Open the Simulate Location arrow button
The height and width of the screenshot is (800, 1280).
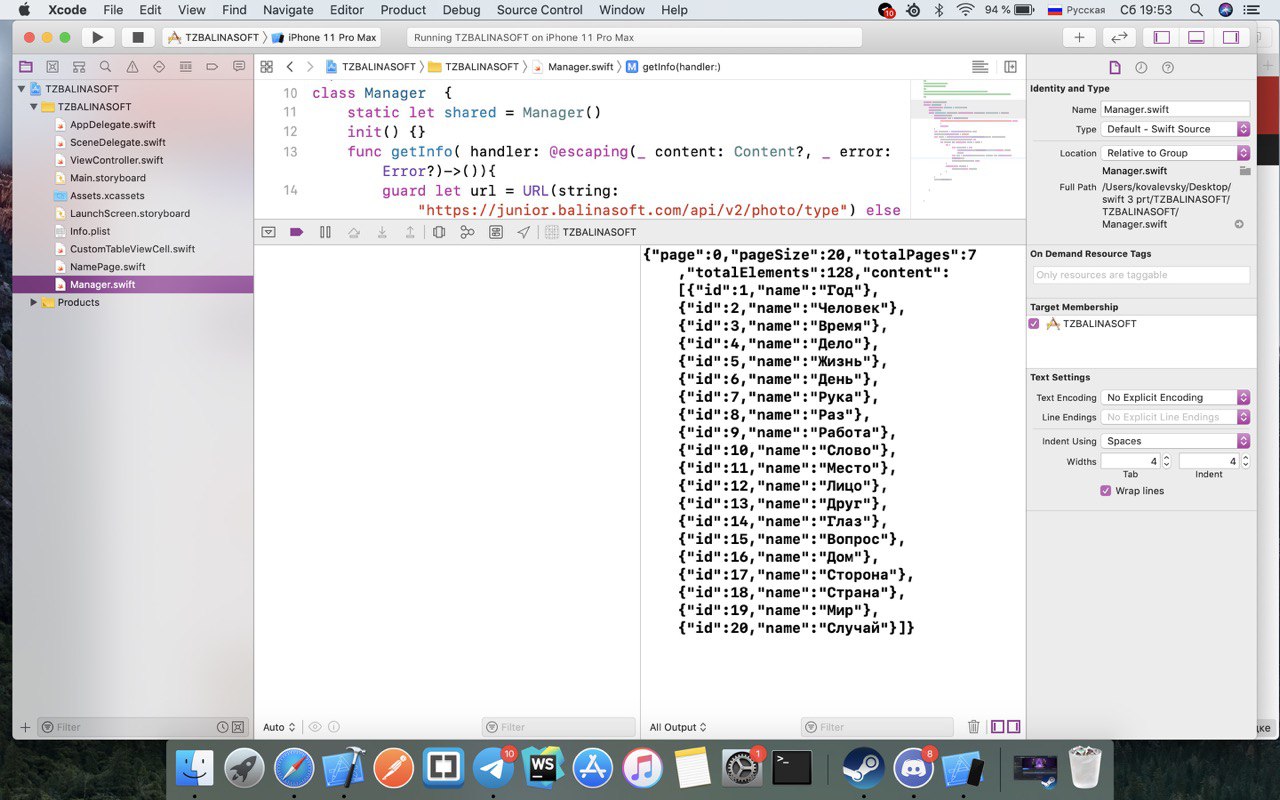524,232
